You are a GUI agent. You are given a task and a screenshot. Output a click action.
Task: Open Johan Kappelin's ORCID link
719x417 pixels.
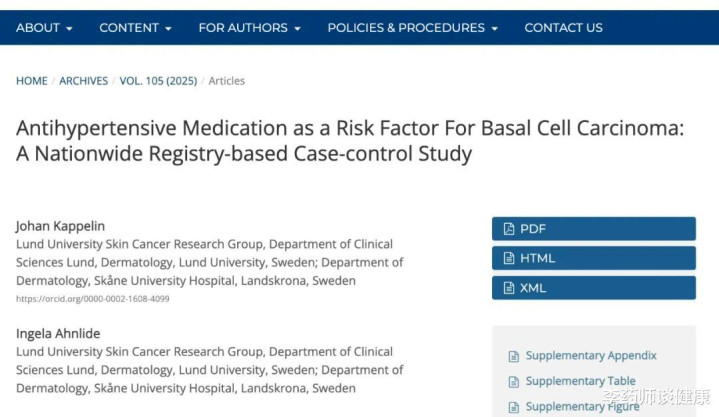(x=93, y=299)
